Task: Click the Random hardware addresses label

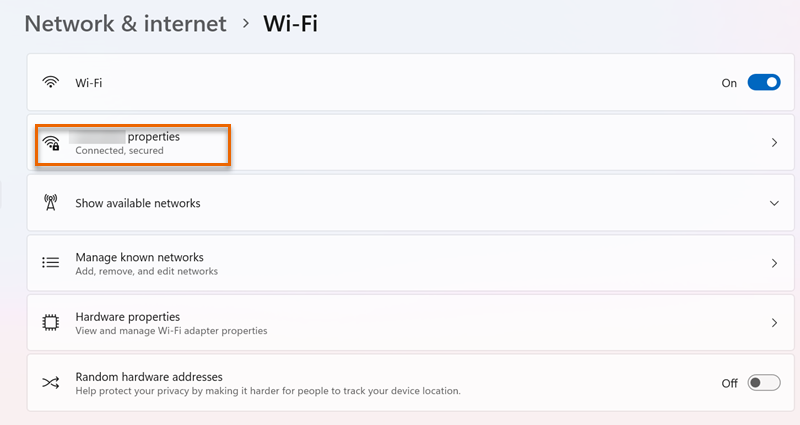Action: pos(147,377)
